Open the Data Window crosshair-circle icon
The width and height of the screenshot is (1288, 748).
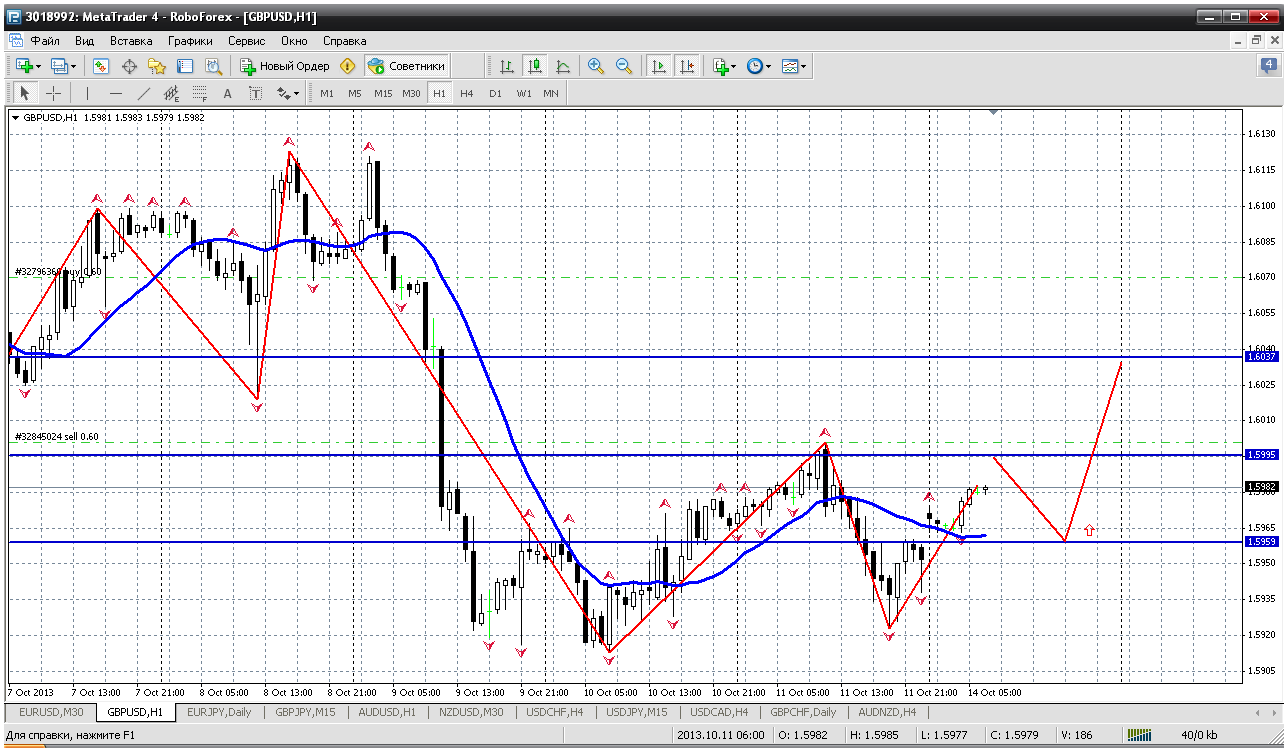click(x=129, y=66)
